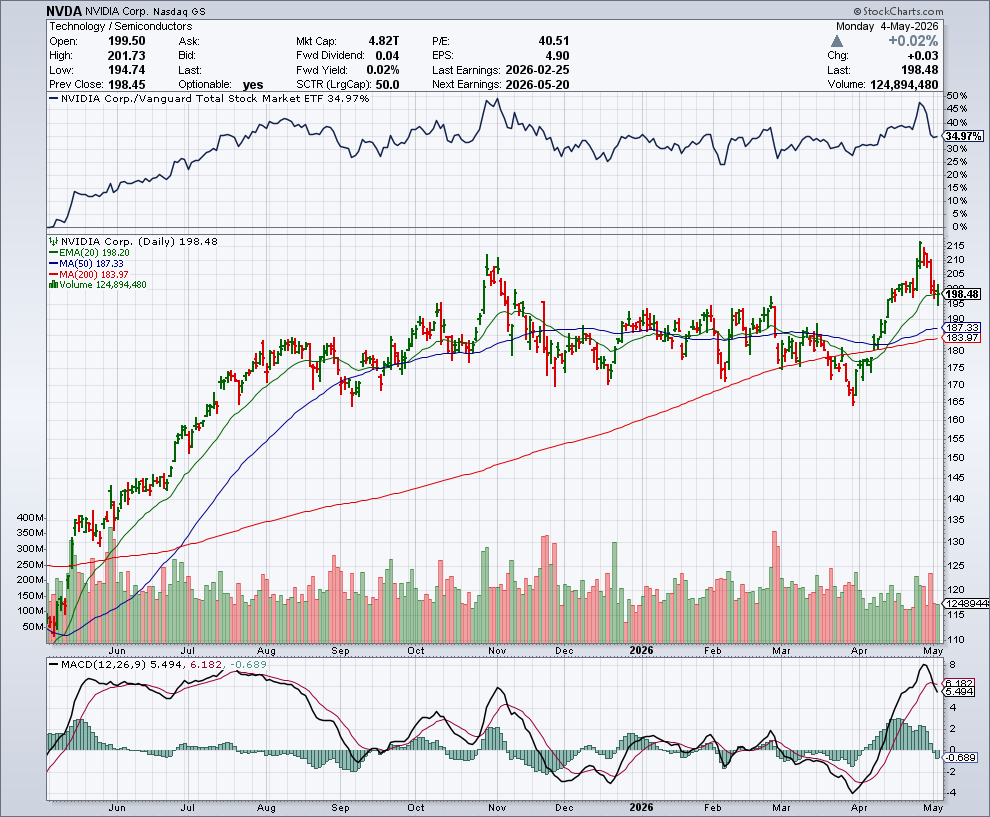Click the 50% label on the ratio axis

click(957, 96)
